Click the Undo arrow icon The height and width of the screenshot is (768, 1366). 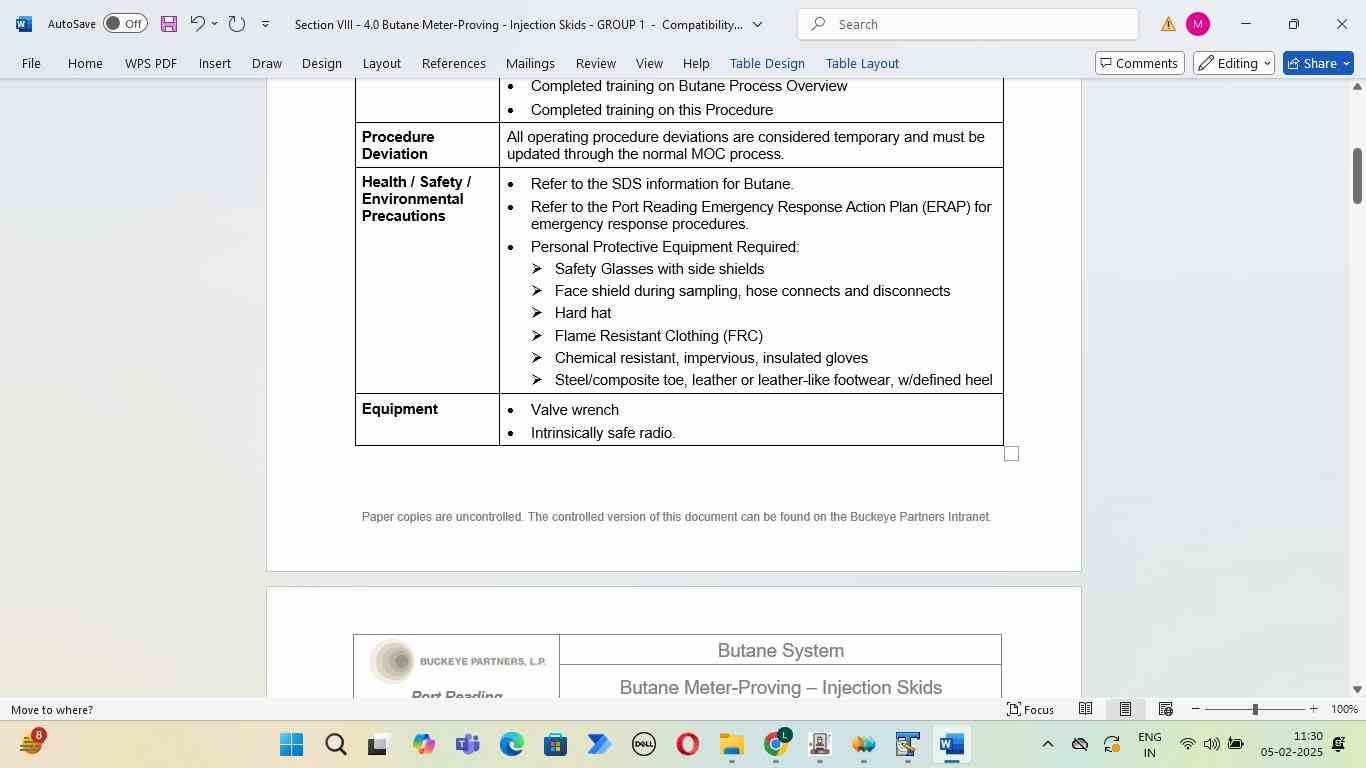197,24
